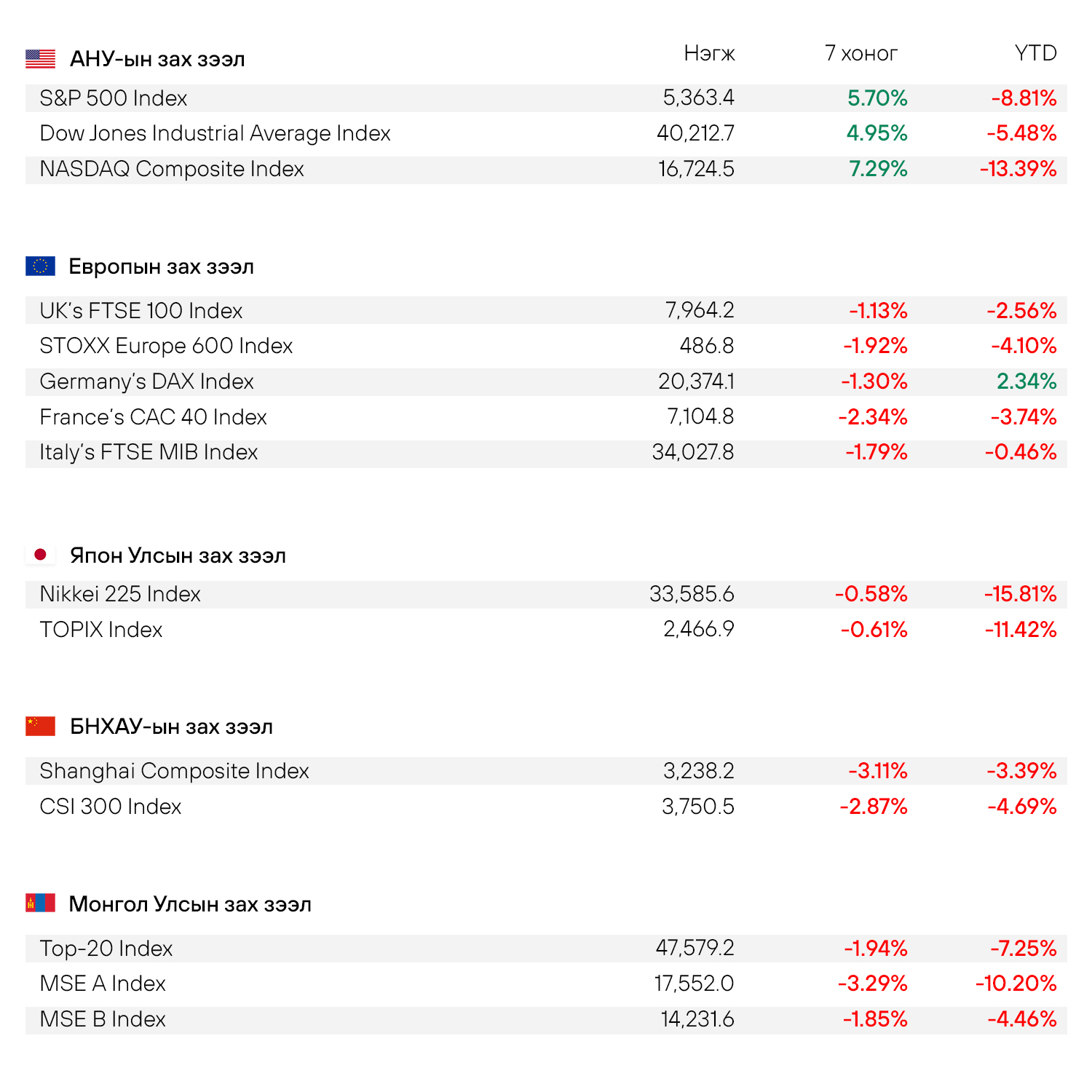Viewport: 1092px width, 1092px height.
Task: Click the Европын зах зээл heading
Action: point(161,266)
